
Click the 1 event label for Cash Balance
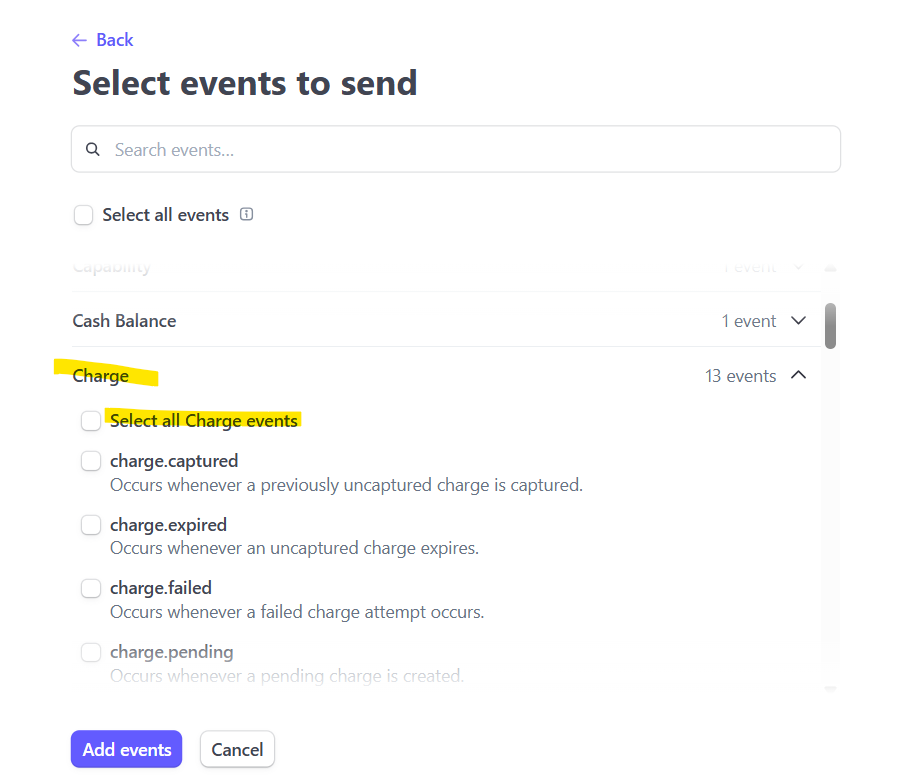[749, 321]
